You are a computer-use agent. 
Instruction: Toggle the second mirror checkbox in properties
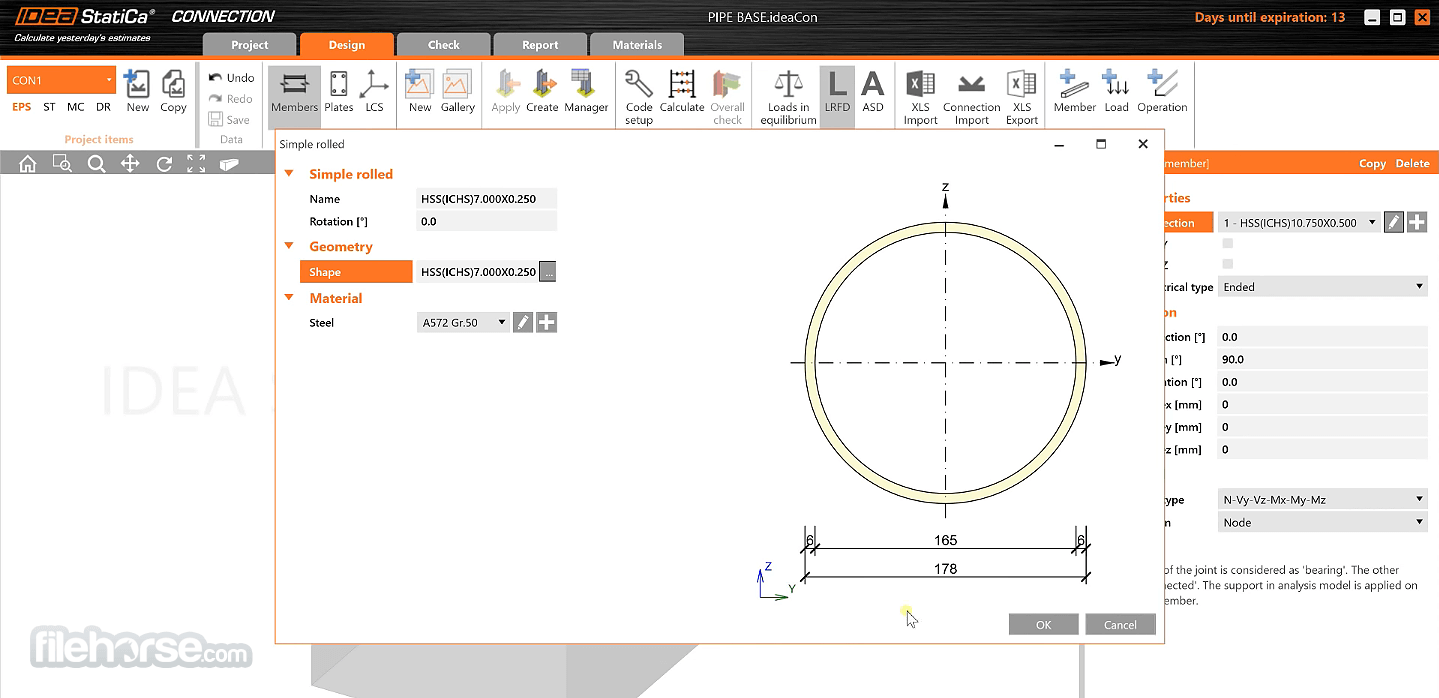coord(1228,264)
